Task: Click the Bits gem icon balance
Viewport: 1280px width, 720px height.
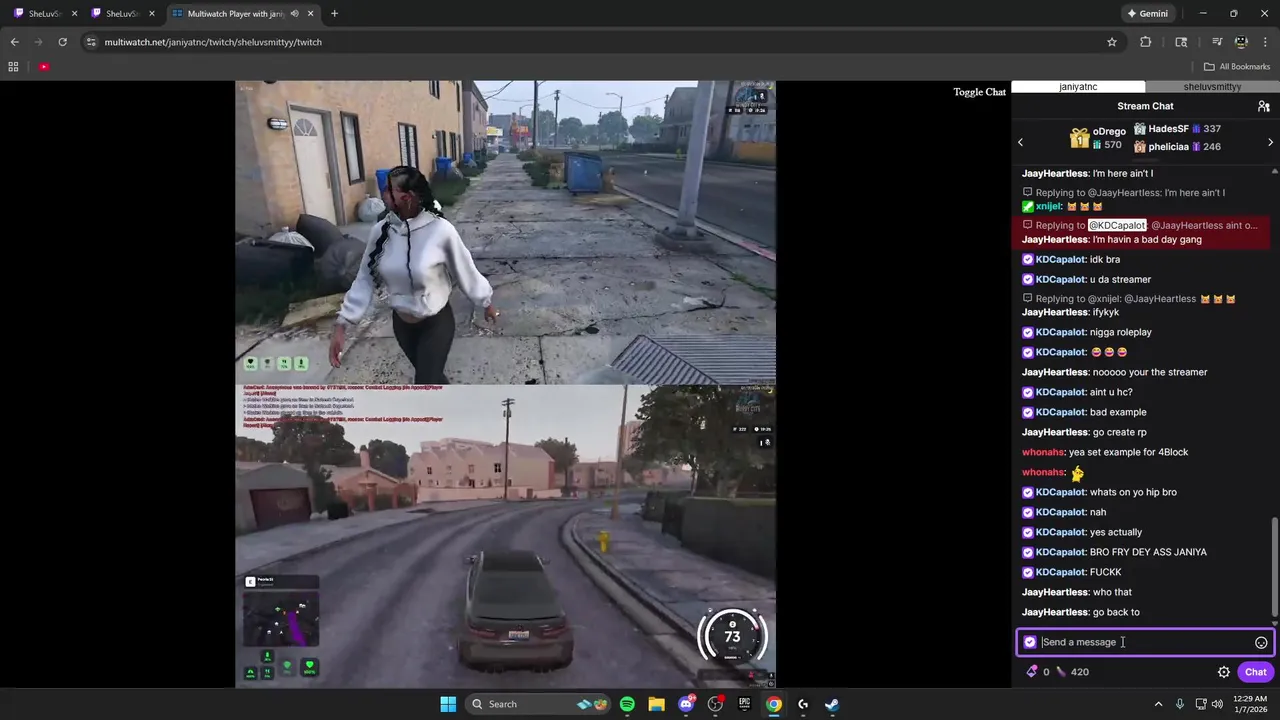Action: (1031, 672)
